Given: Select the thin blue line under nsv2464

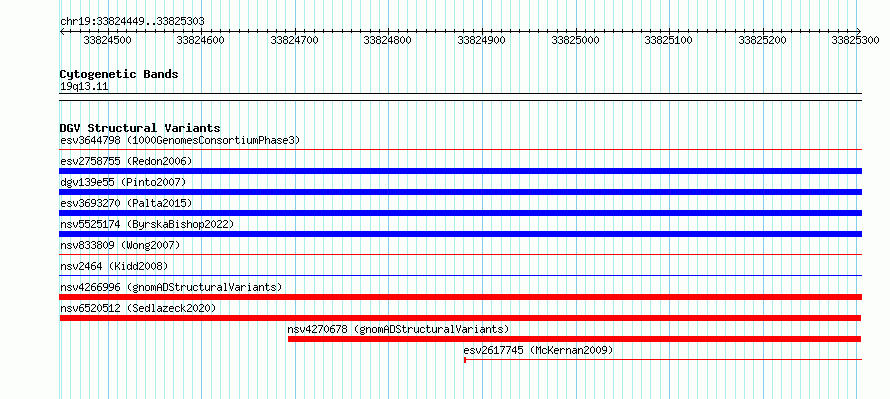Looking at the screenshot, I should [461, 276].
